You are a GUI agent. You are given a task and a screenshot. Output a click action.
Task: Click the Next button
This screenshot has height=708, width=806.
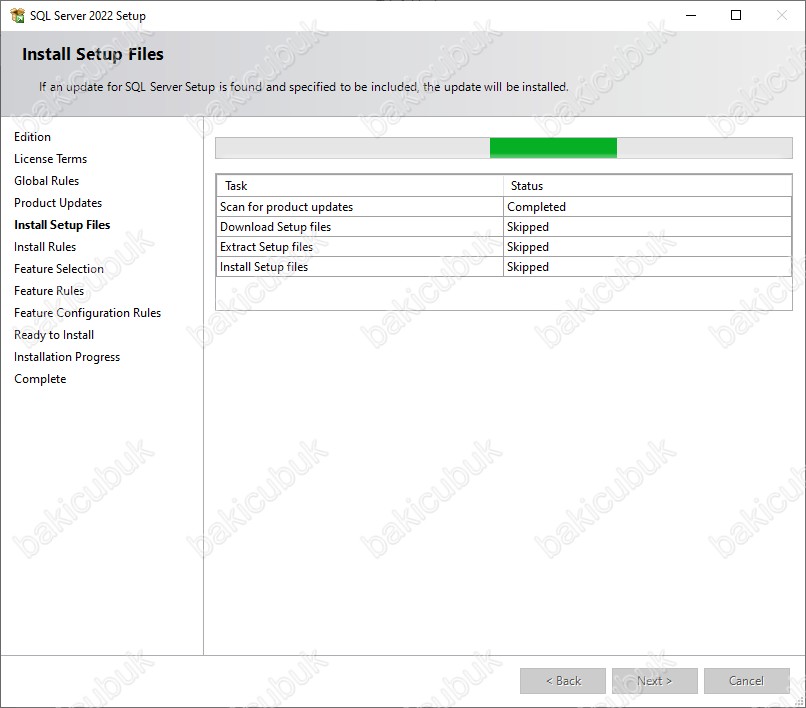654,681
